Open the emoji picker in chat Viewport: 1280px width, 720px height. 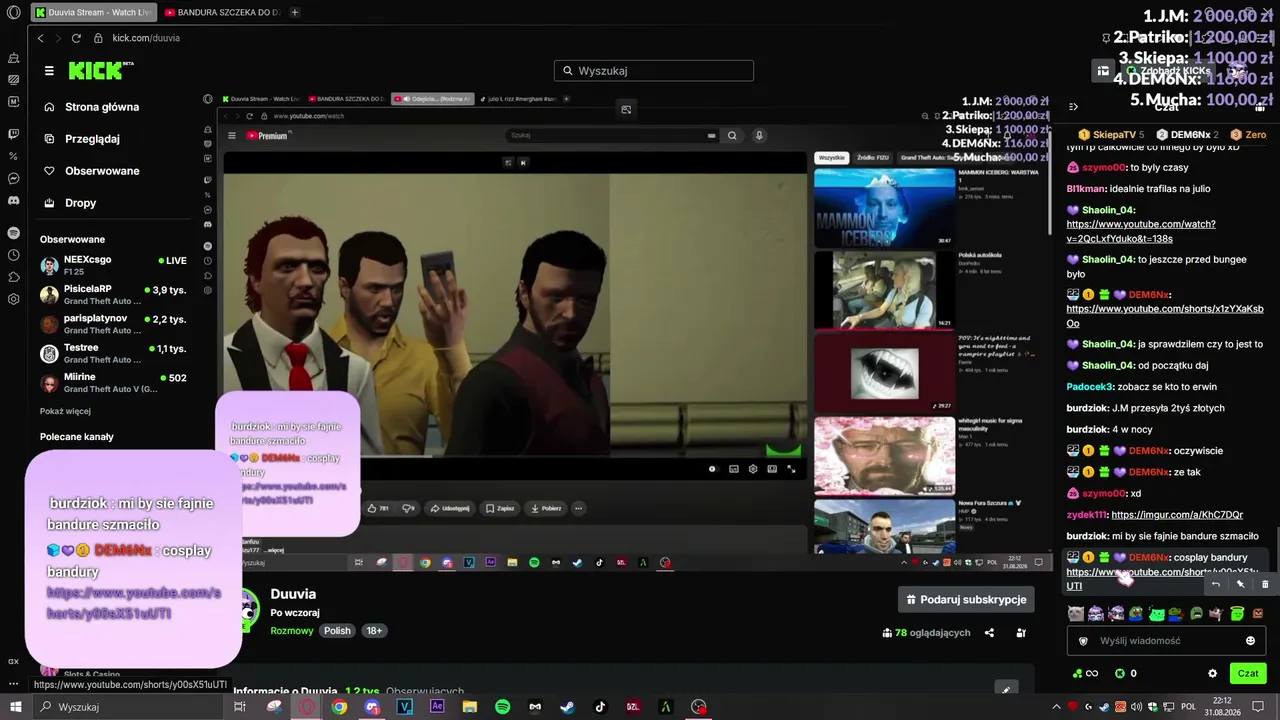click(x=1250, y=641)
